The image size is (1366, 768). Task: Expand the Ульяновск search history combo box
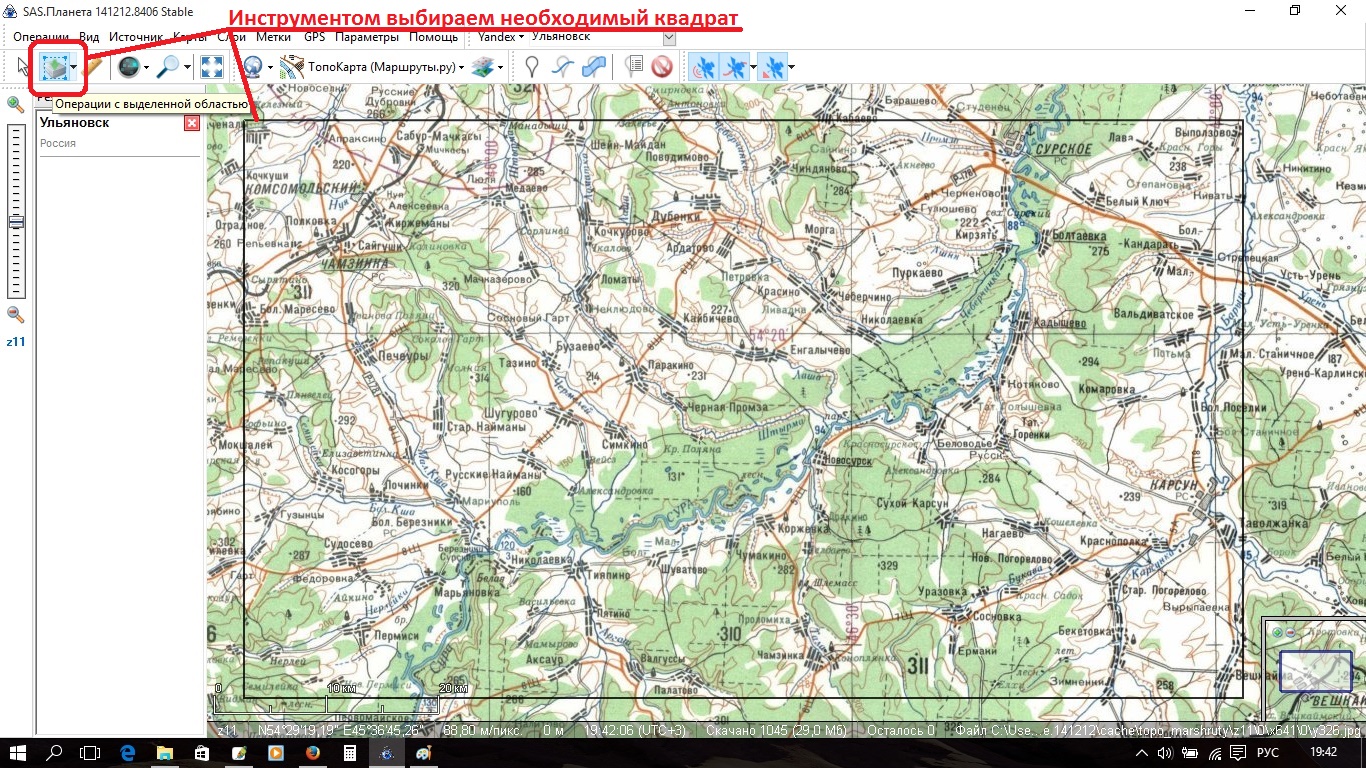(668, 37)
